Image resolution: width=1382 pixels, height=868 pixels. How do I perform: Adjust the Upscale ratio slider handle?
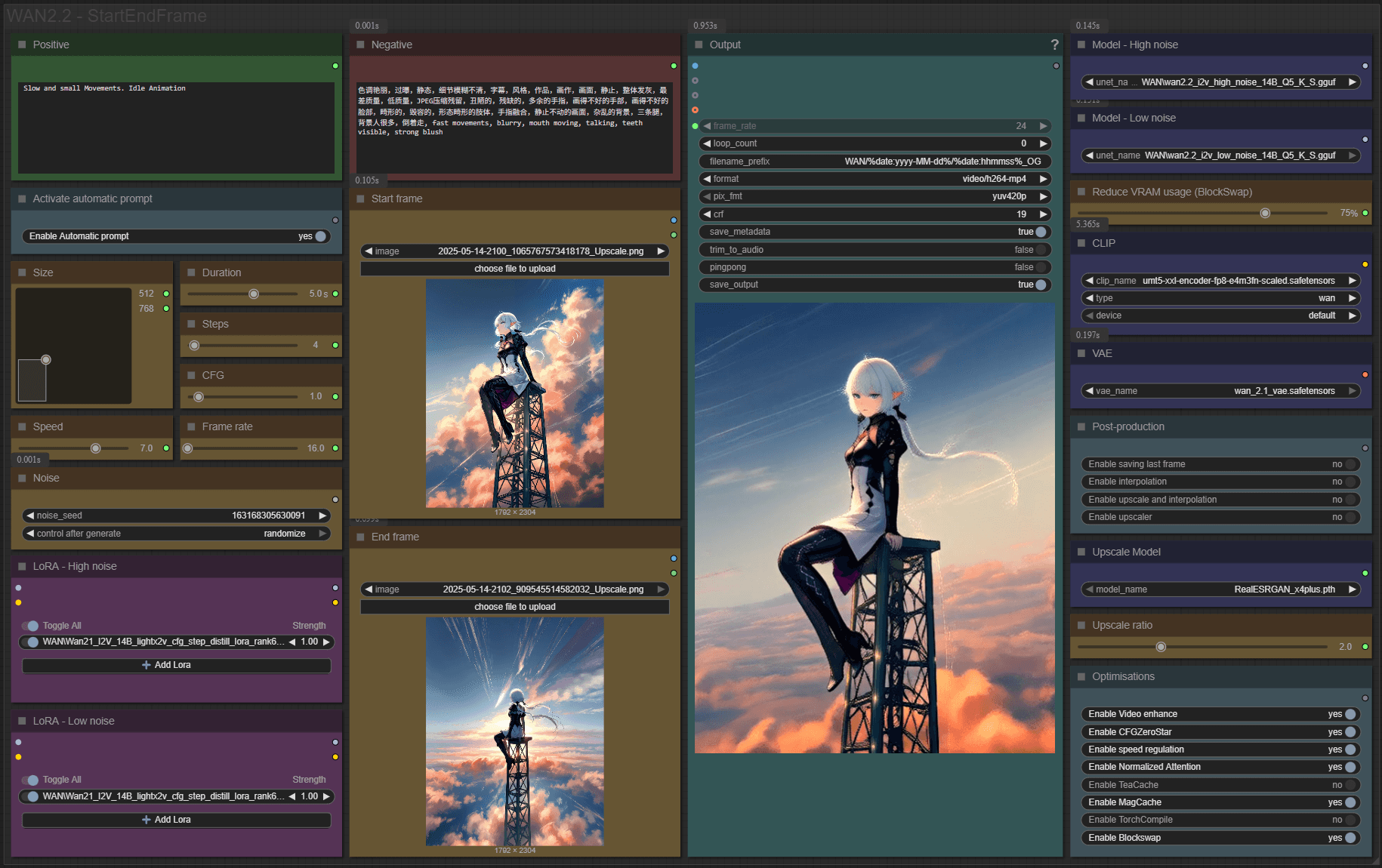1161,647
